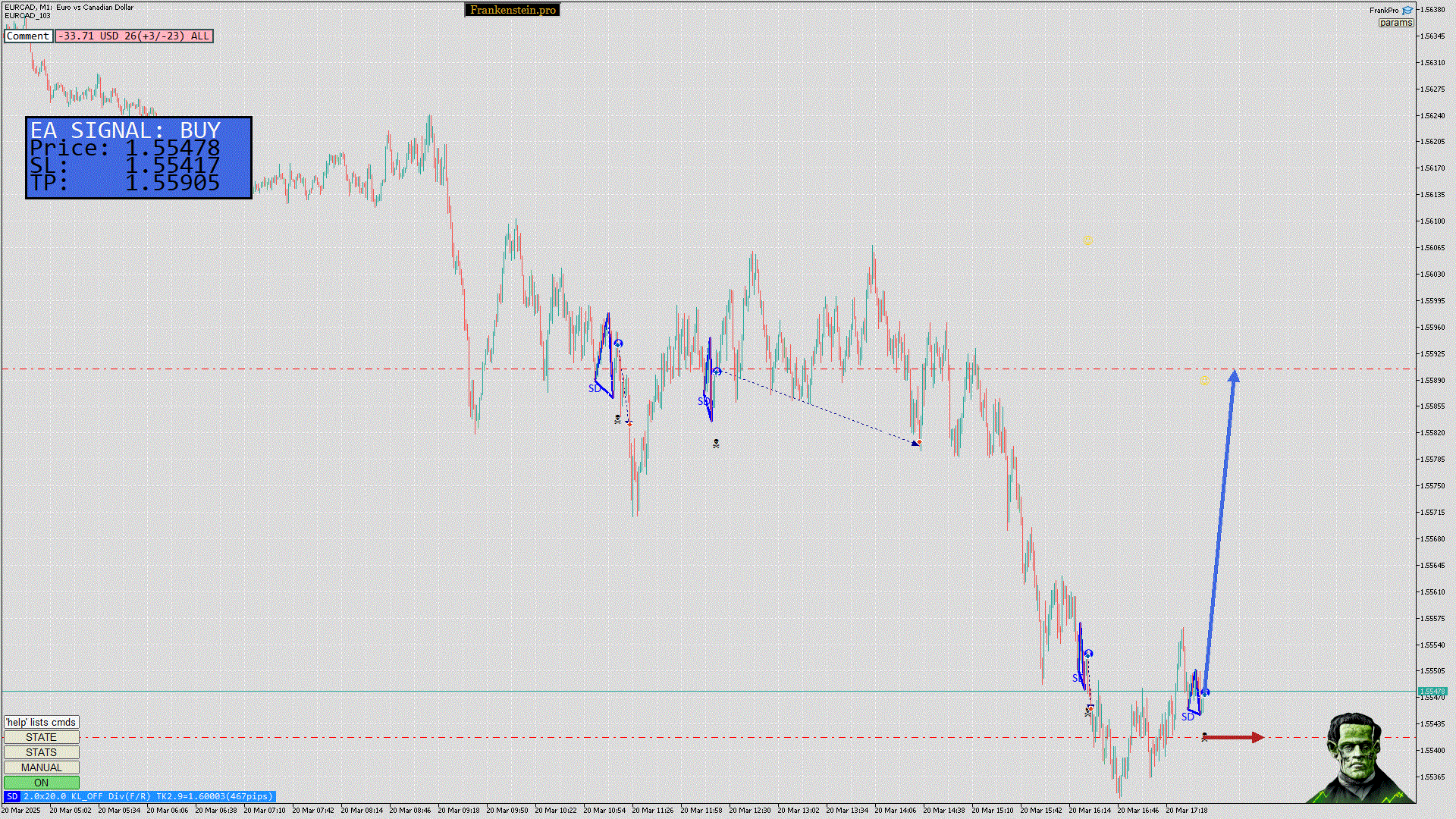Image resolution: width=1456 pixels, height=819 pixels.
Task: Click the skull marker at red stop-loss arrow
Action: click(x=1205, y=736)
